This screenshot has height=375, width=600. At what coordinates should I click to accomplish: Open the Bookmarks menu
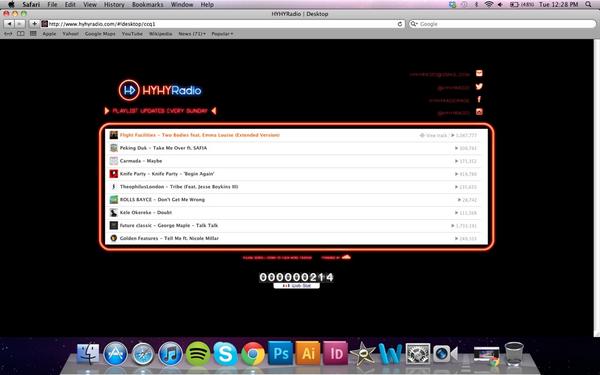[148, 5]
